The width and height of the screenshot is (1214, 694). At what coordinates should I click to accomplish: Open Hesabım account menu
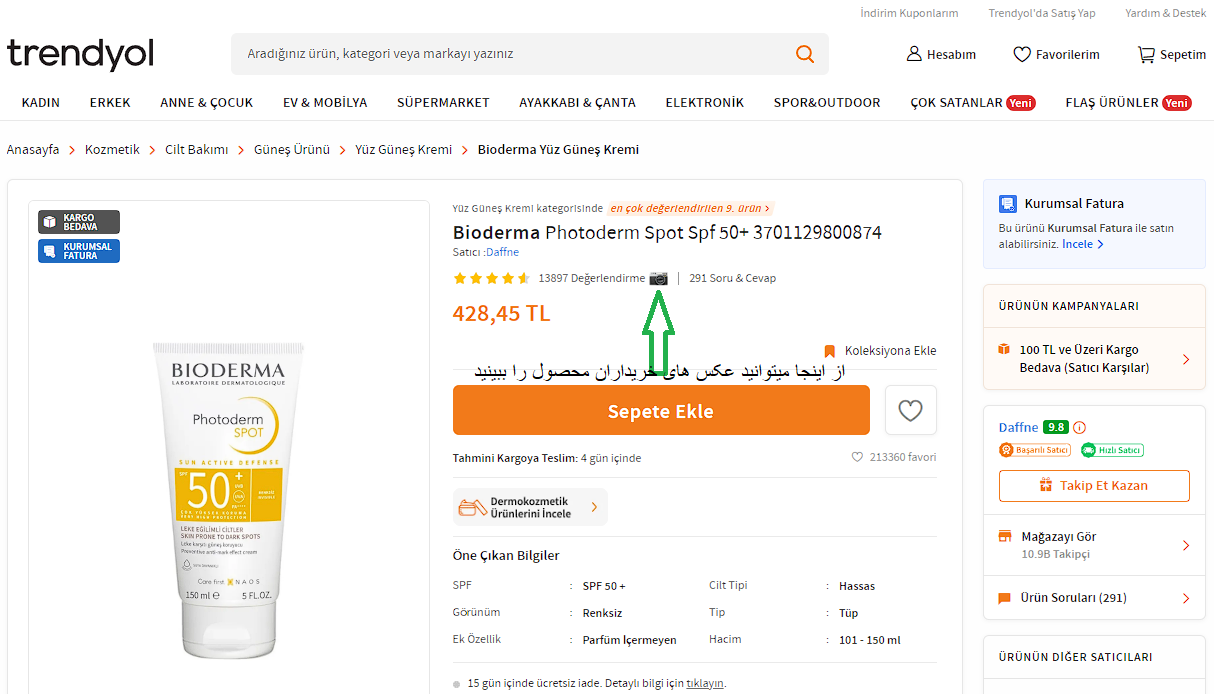[x=941, y=54]
